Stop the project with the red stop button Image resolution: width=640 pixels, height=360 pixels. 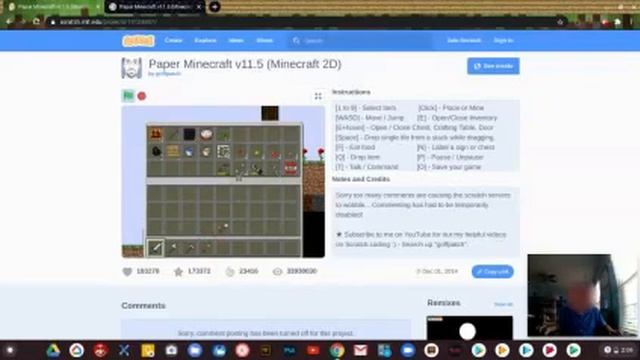coord(142,96)
